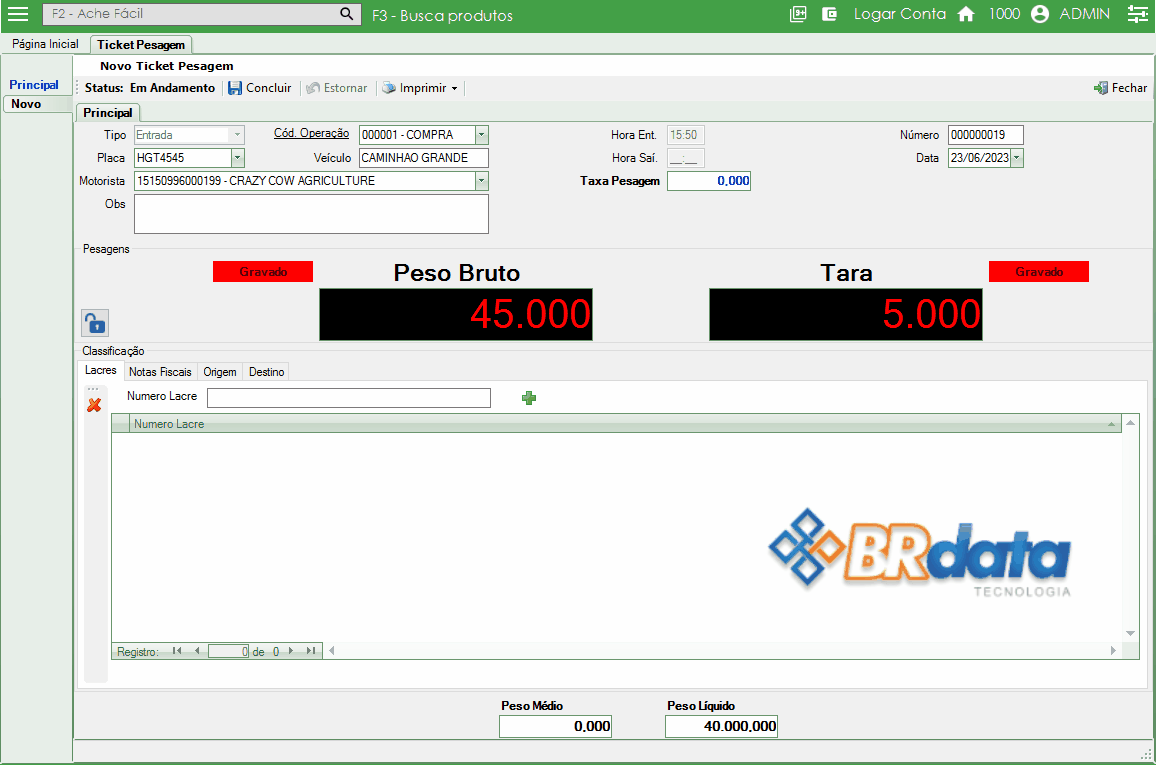Screen dimensions: 1156x765
Task: Click the Concluir button
Action: pyautogui.click(x=260, y=88)
